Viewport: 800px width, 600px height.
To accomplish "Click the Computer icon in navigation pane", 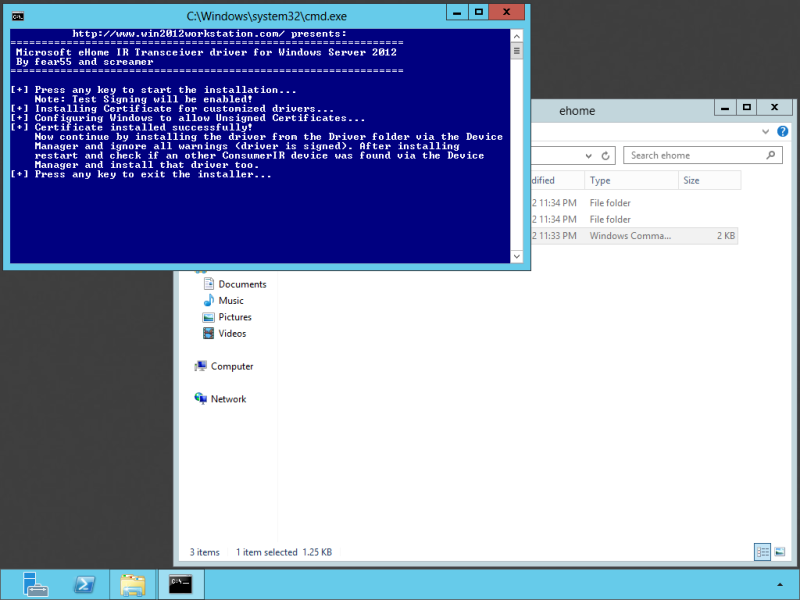I will (201, 366).
